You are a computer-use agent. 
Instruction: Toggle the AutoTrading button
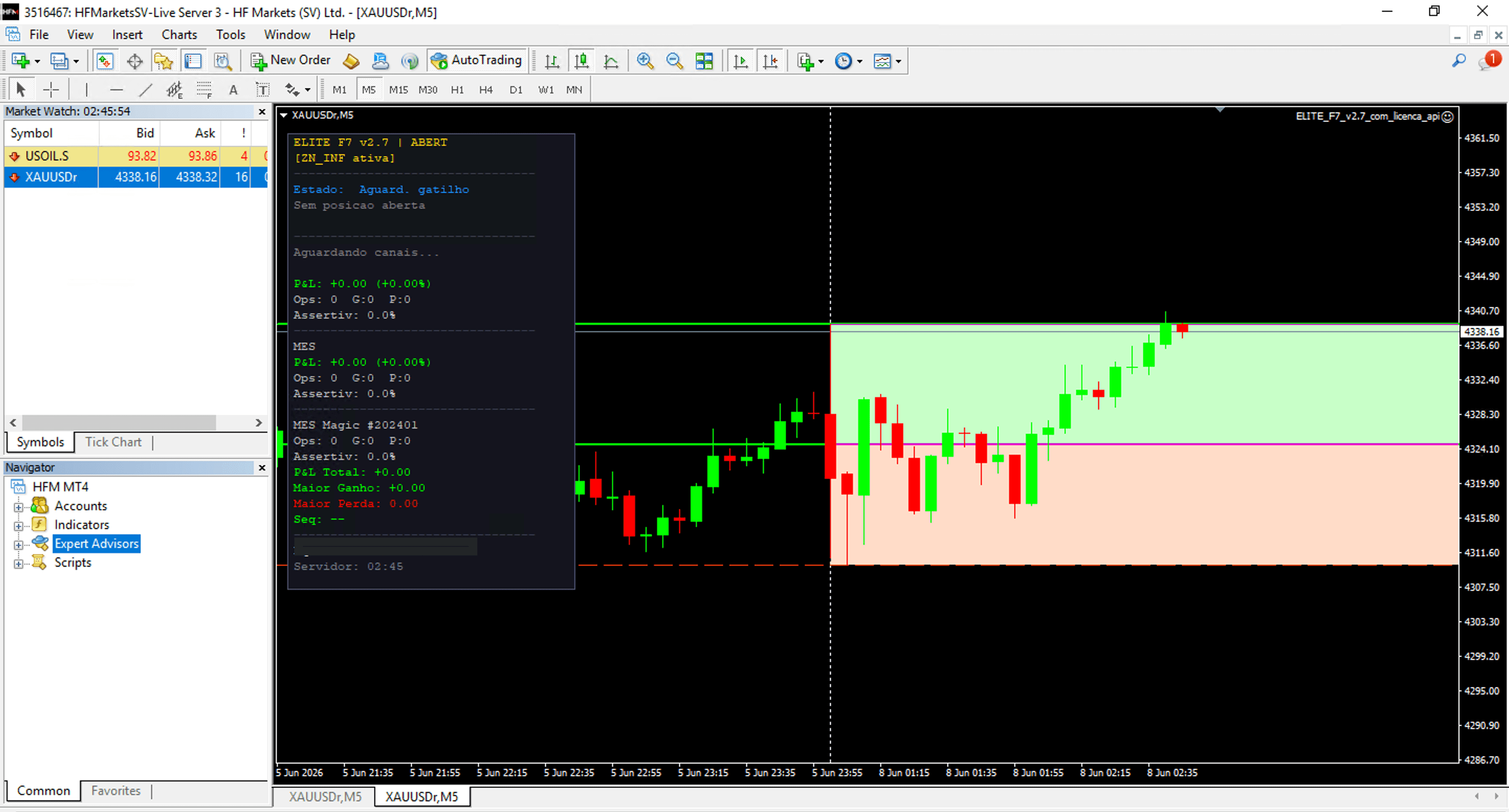click(x=476, y=60)
